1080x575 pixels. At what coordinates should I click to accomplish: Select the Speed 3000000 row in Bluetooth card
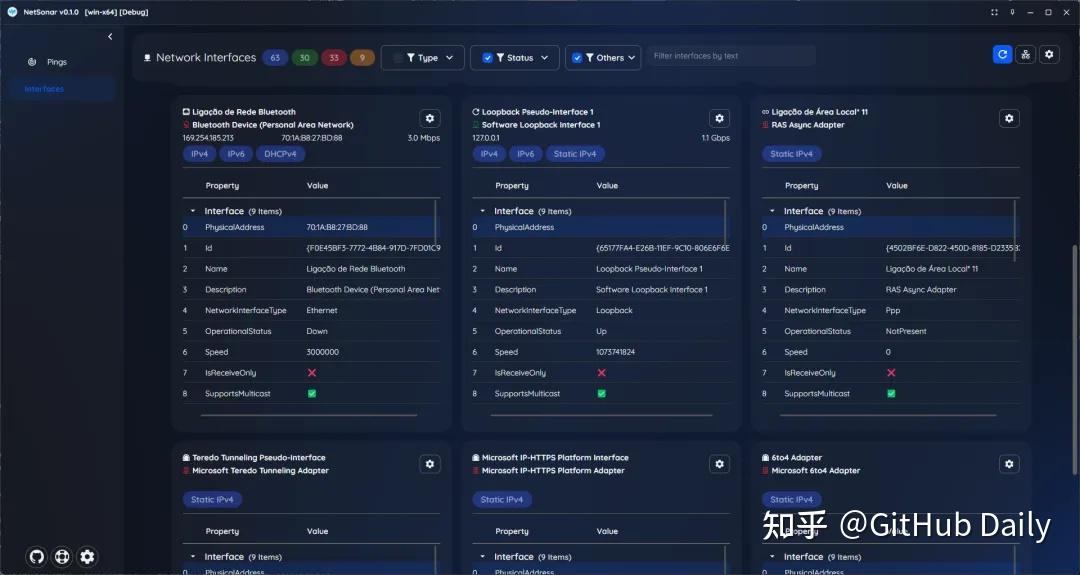pos(309,352)
